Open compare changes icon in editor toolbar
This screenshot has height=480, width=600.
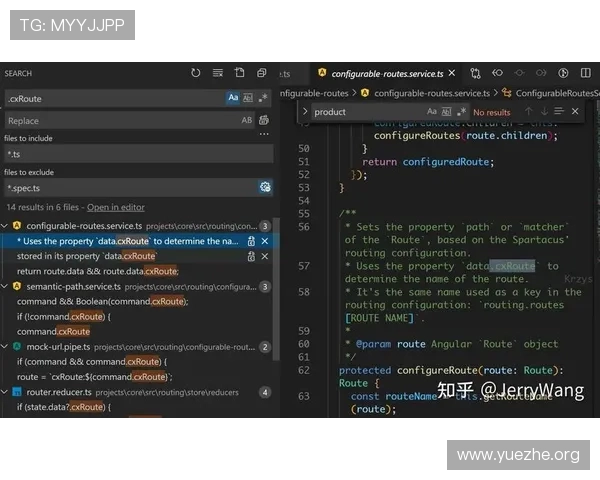pyautogui.click(x=475, y=73)
